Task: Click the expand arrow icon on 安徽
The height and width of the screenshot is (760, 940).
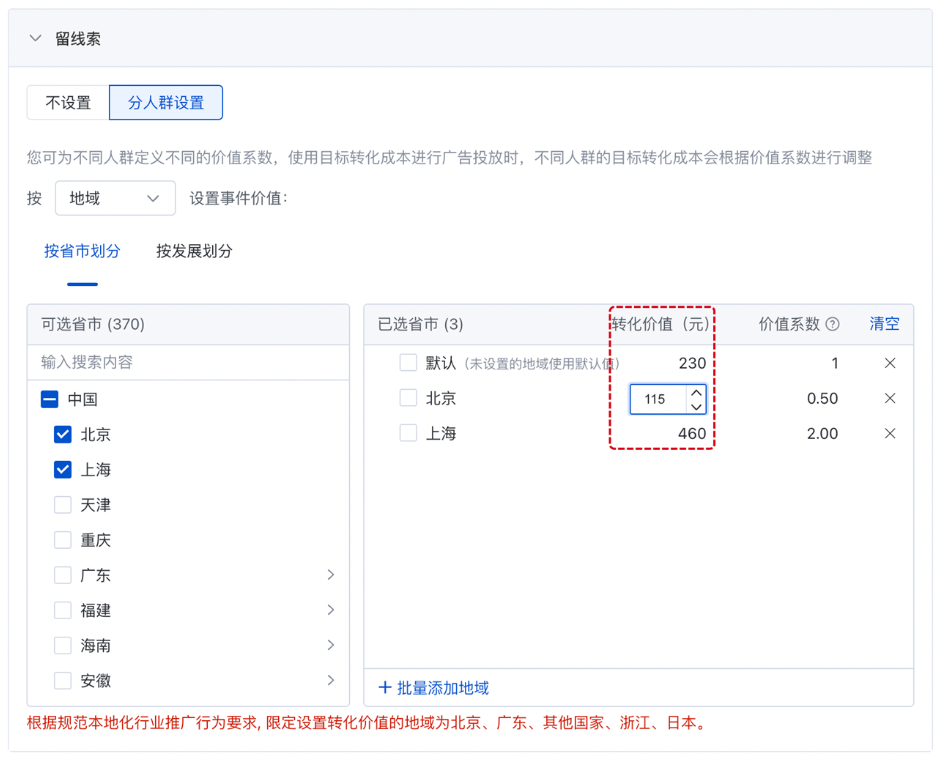Action: pyautogui.click(x=330, y=680)
